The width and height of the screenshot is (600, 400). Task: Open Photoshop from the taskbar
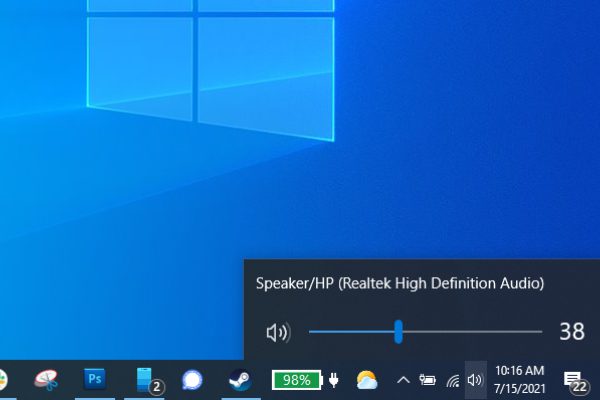coord(95,379)
